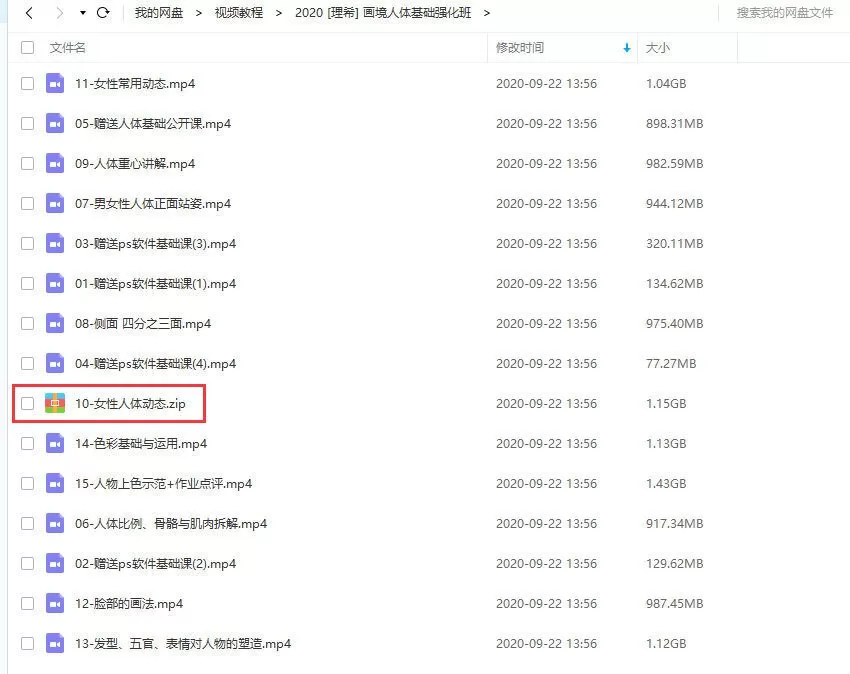Click video icon of 09-人体重心讲解.mp4
This screenshot has height=674, width=850.
pos(55,164)
